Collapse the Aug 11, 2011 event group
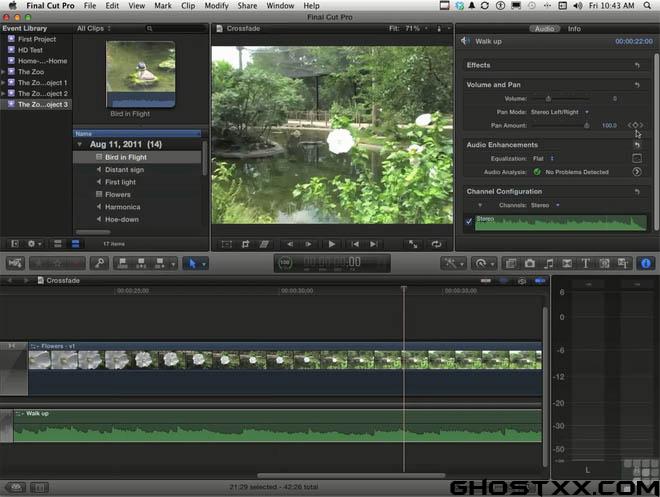 point(80,144)
